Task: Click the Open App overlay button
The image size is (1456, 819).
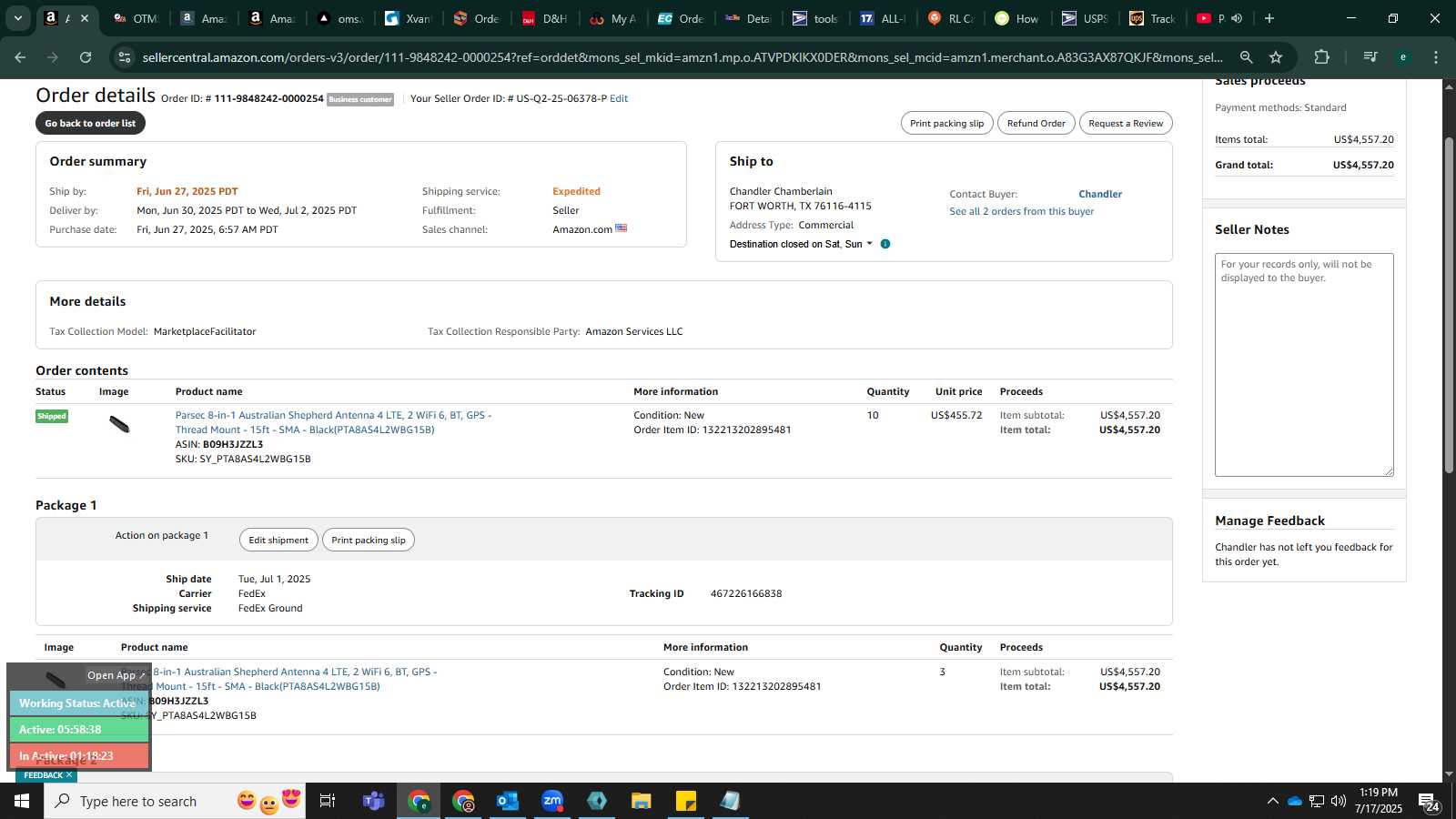Action: click(x=116, y=675)
